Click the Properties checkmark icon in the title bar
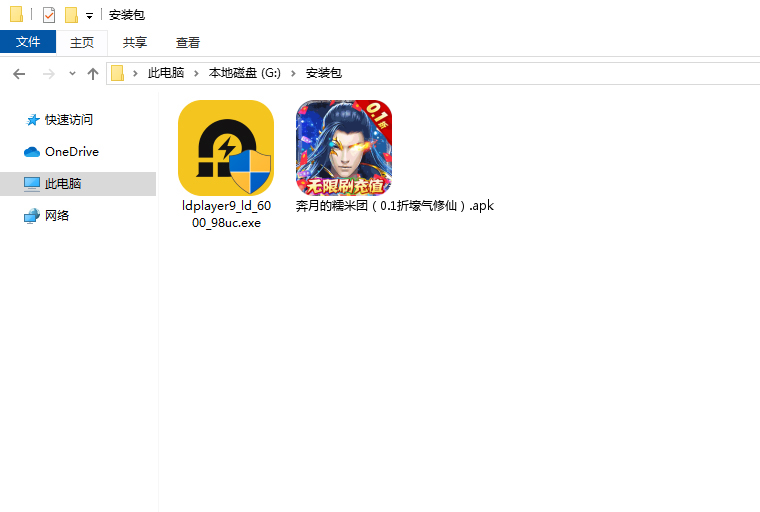This screenshot has height=512, width=760. [x=49, y=15]
